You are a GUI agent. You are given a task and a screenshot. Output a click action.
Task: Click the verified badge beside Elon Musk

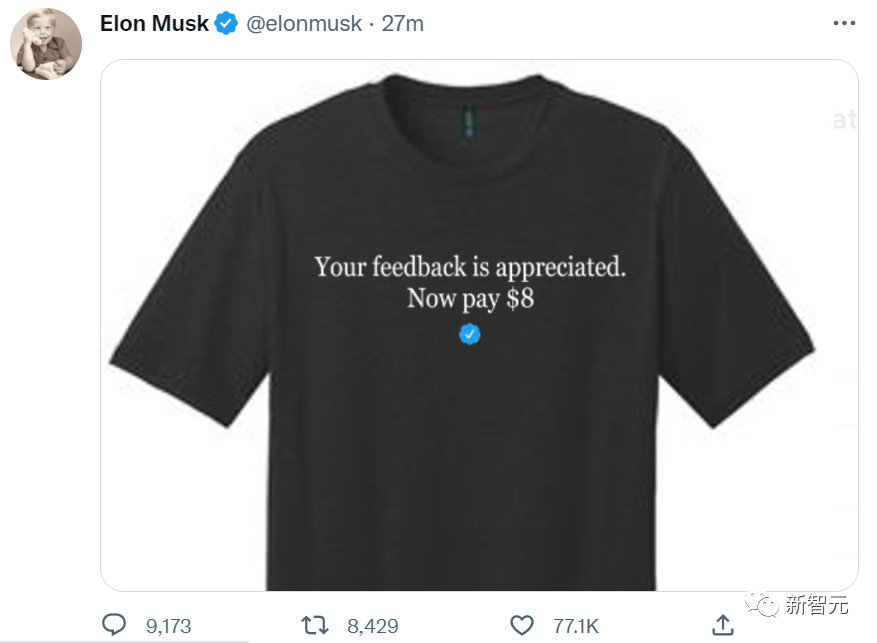pos(226,24)
